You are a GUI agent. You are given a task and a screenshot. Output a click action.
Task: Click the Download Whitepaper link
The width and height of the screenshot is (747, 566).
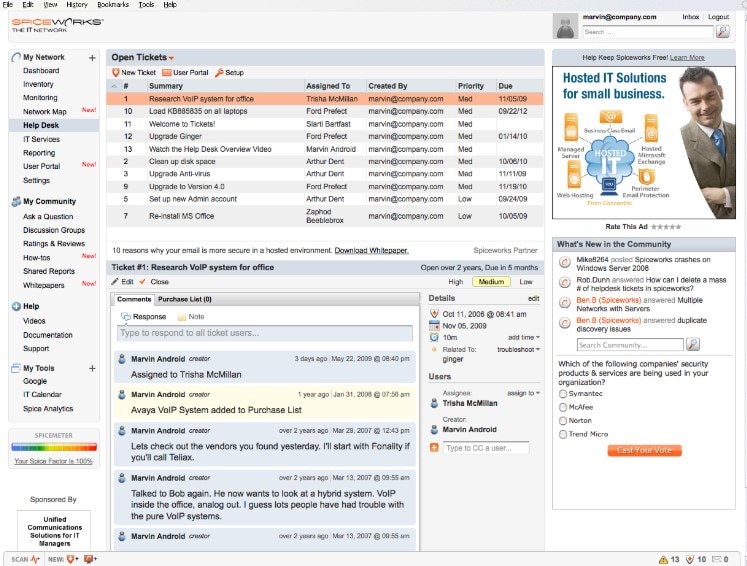click(371, 251)
